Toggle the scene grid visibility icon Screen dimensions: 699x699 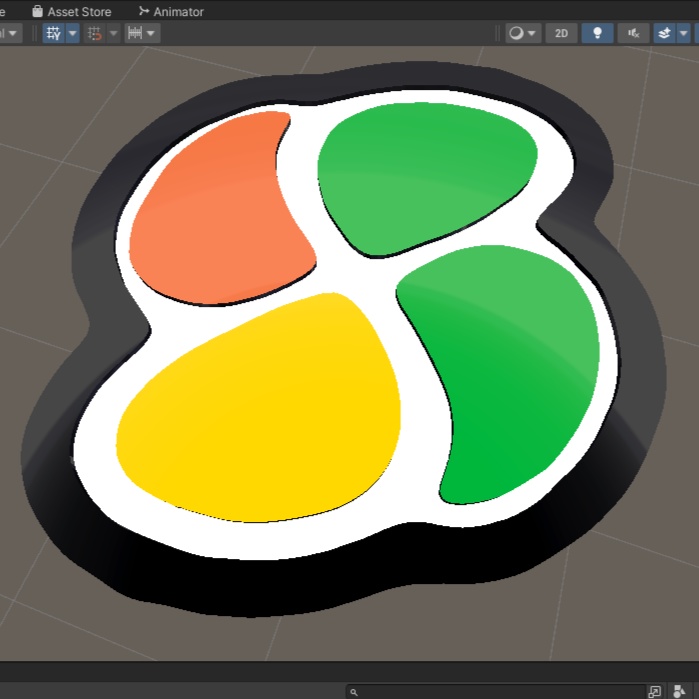[x=53, y=33]
